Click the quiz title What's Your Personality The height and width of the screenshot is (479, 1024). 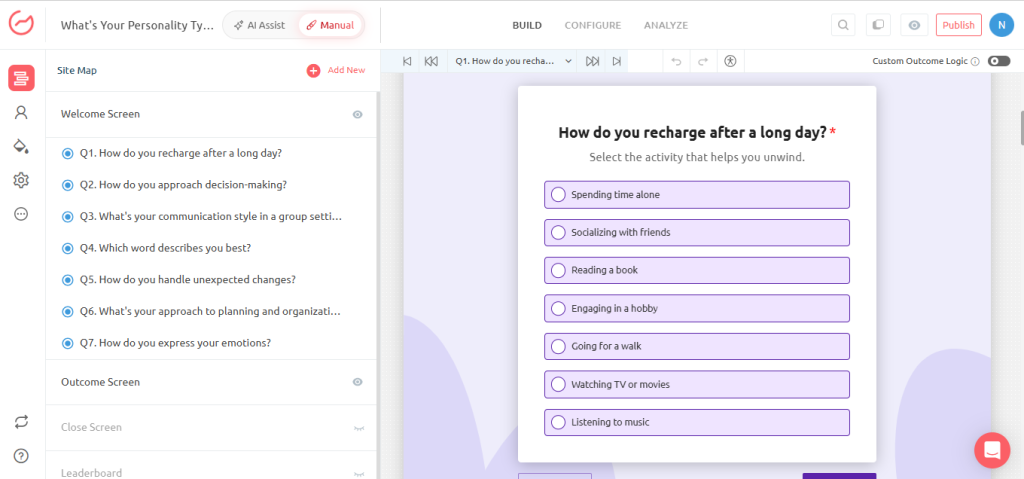tap(136, 25)
